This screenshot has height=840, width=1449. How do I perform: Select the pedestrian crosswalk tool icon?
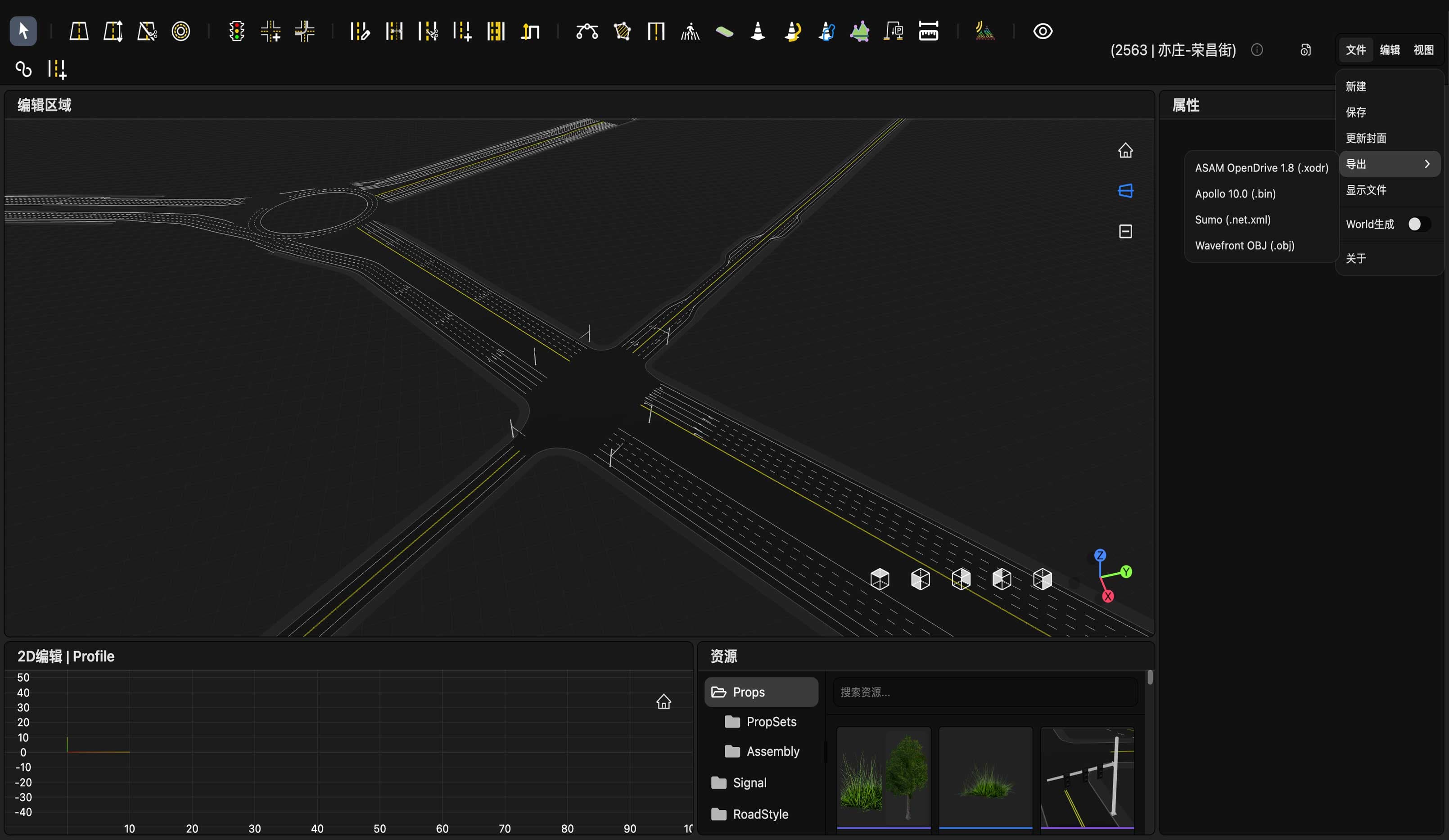[690, 31]
